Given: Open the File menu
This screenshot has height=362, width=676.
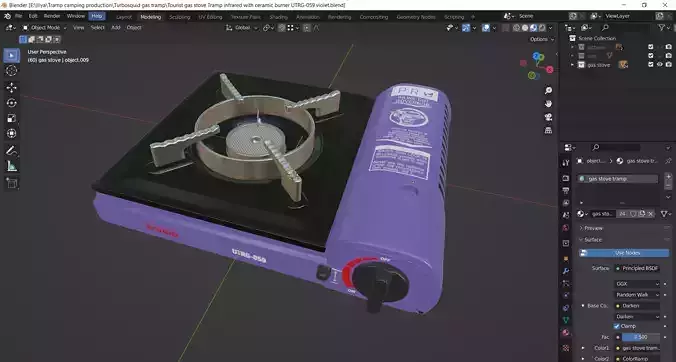Looking at the screenshot, I should tap(18, 16).
